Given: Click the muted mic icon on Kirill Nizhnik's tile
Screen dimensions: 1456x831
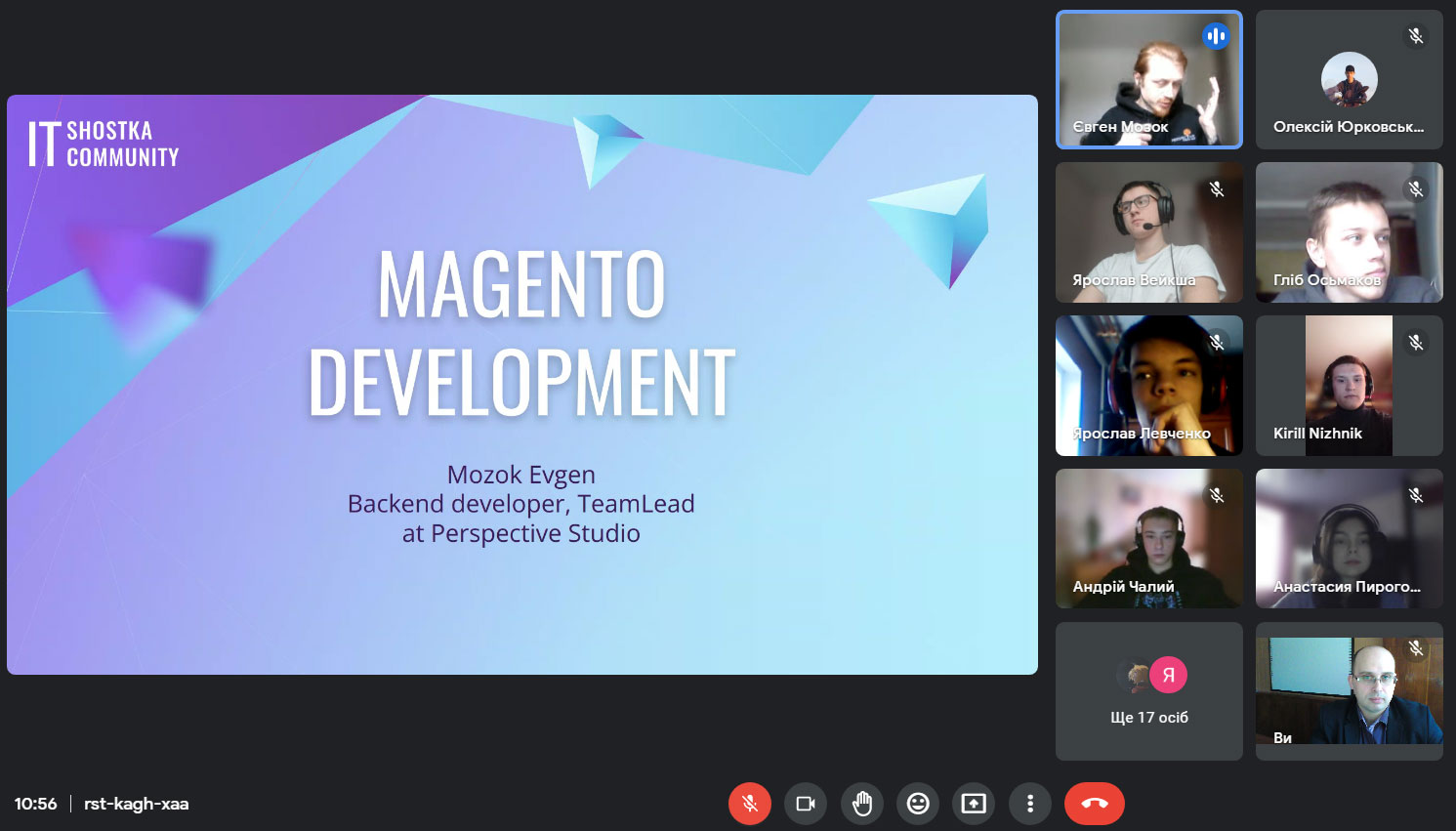Looking at the screenshot, I should click(1416, 343).
